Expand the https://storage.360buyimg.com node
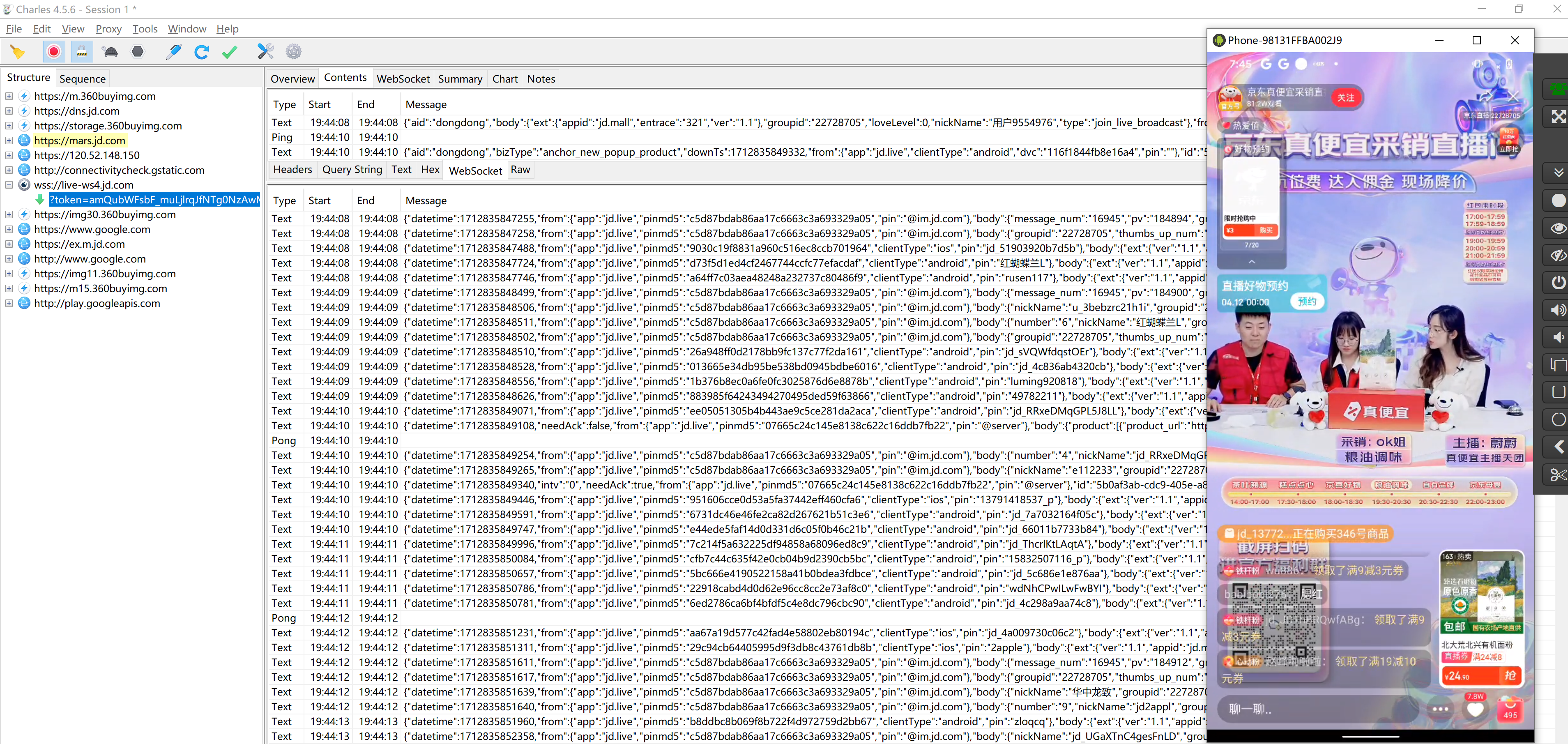 point(9,125)
